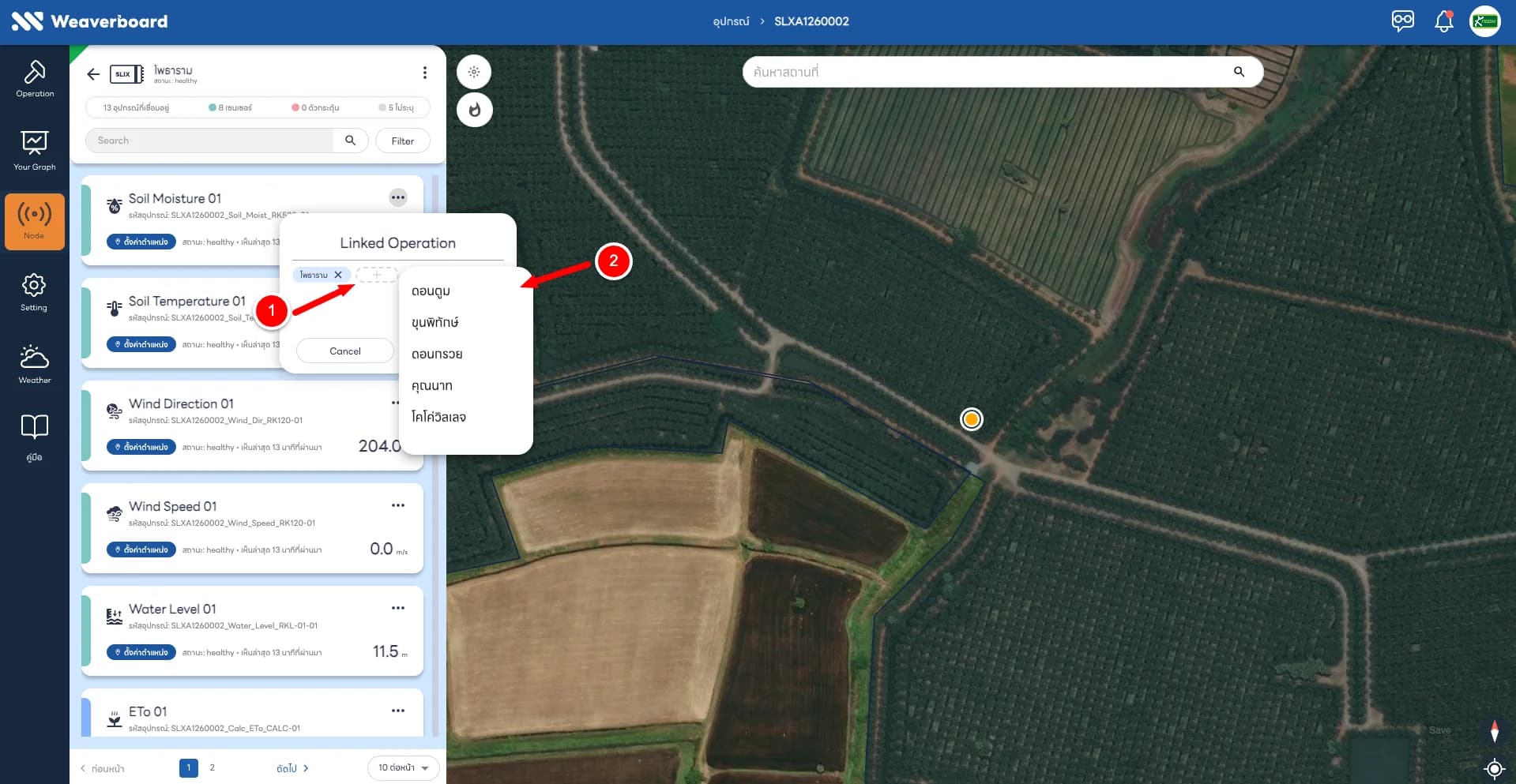Screen dimensions: 1516x784
Task: Open the notifications bell
Action: point(1444,21)
